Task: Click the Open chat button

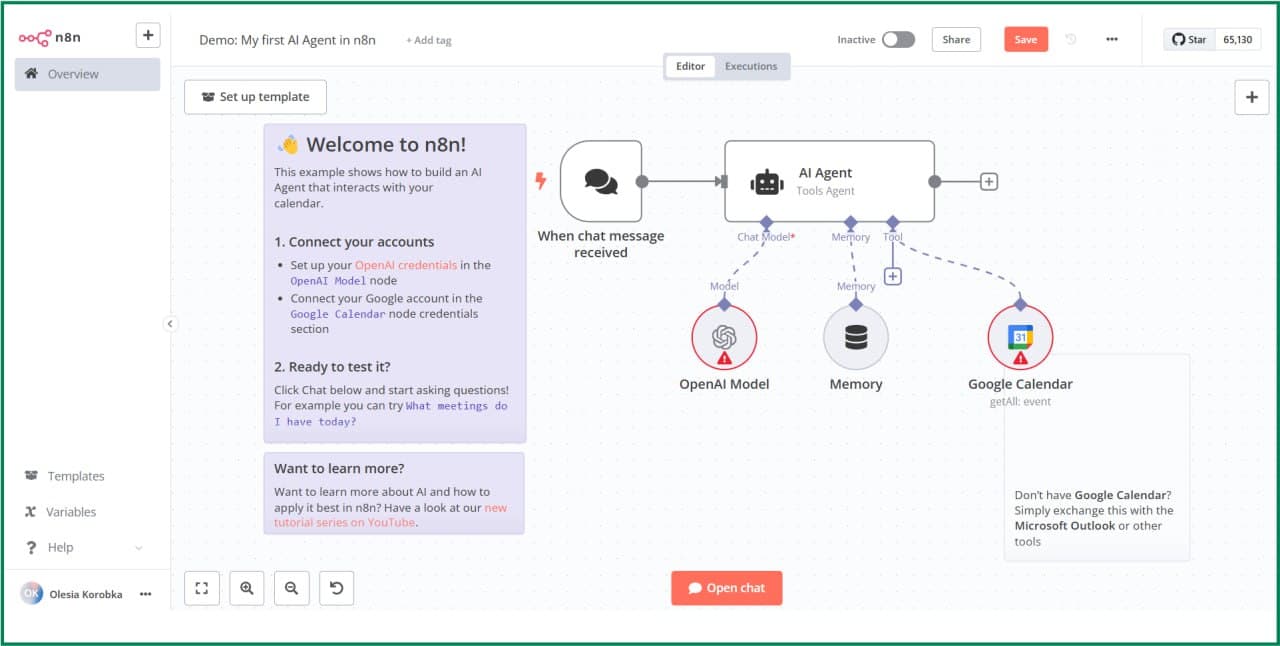Action: pyautogui.click(x=727, y=588)
